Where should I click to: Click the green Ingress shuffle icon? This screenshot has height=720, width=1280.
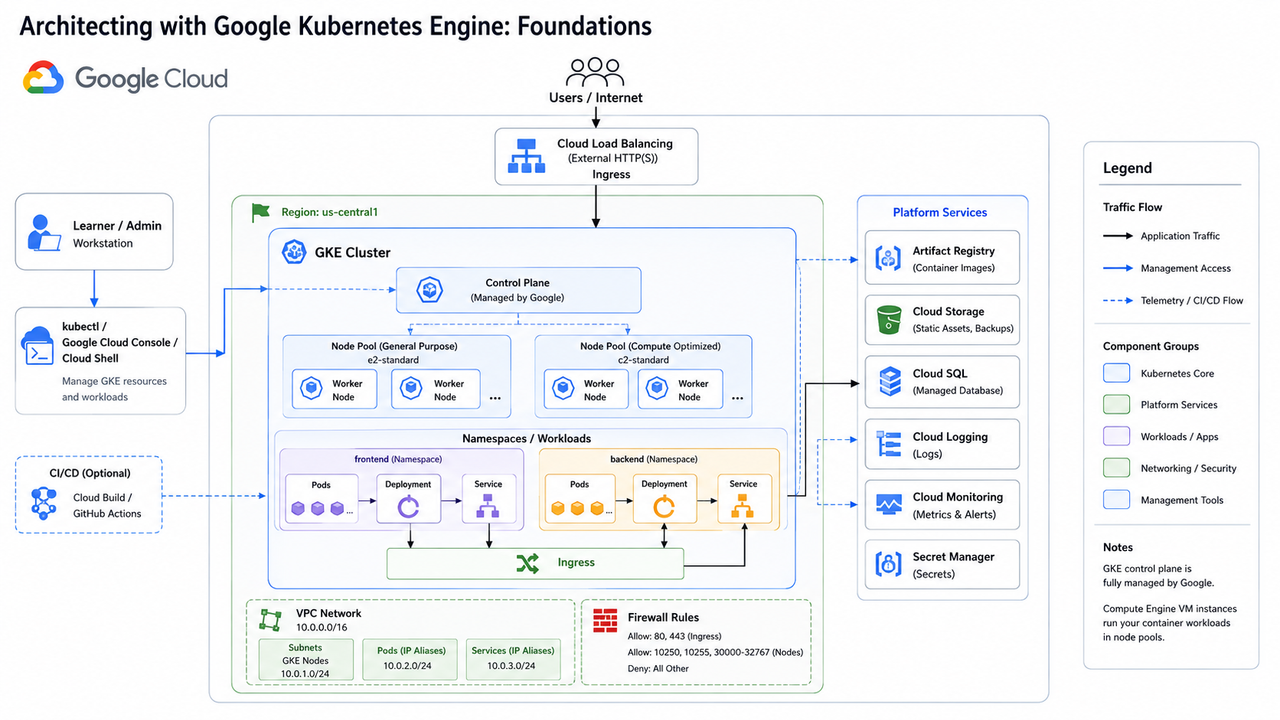point(528,563)
